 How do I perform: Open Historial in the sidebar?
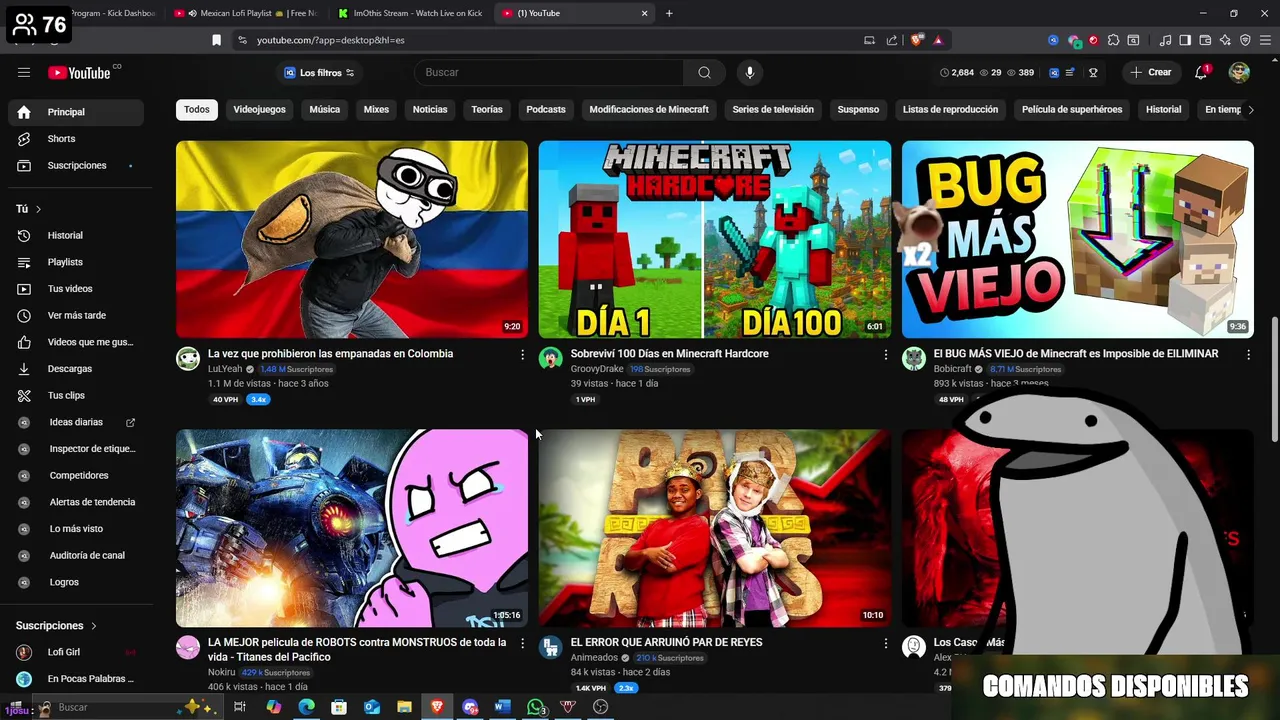(x=76, y=235)
